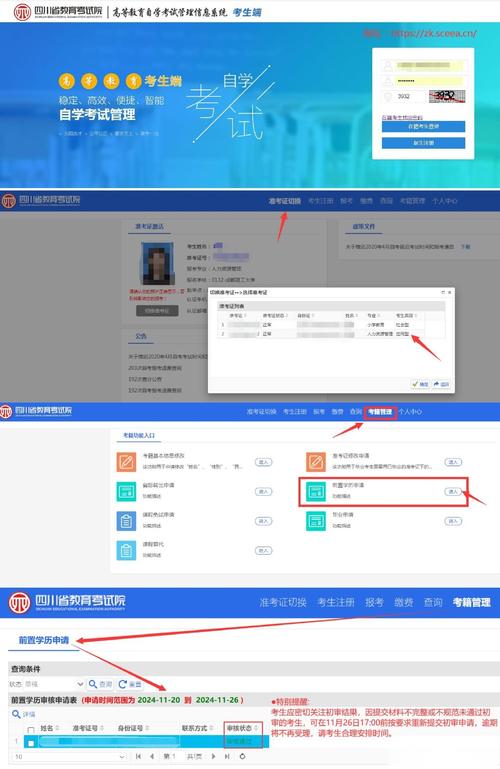Click 进入 button for 课程免试申请
The width and height of the screenshot is (500, 769).
click(263, 521)
